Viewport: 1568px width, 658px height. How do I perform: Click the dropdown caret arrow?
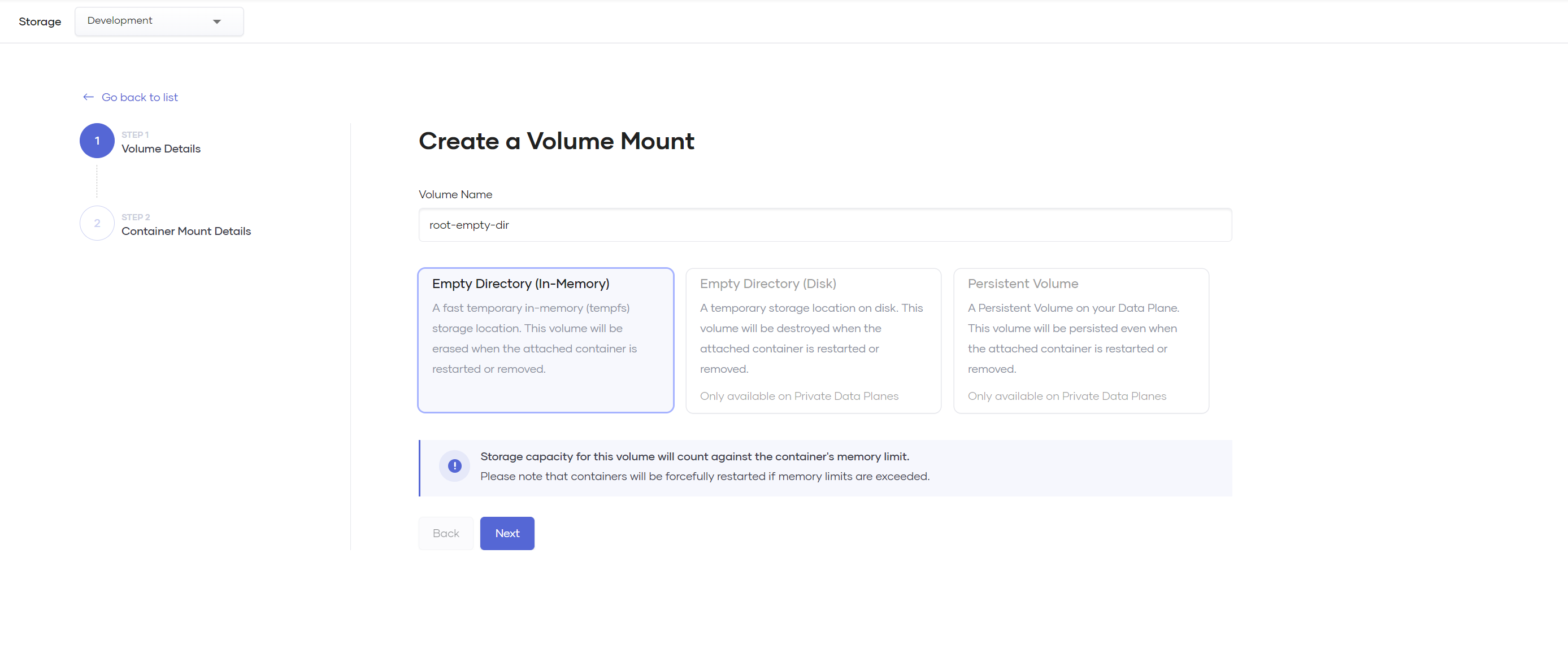tap(217, 22)
